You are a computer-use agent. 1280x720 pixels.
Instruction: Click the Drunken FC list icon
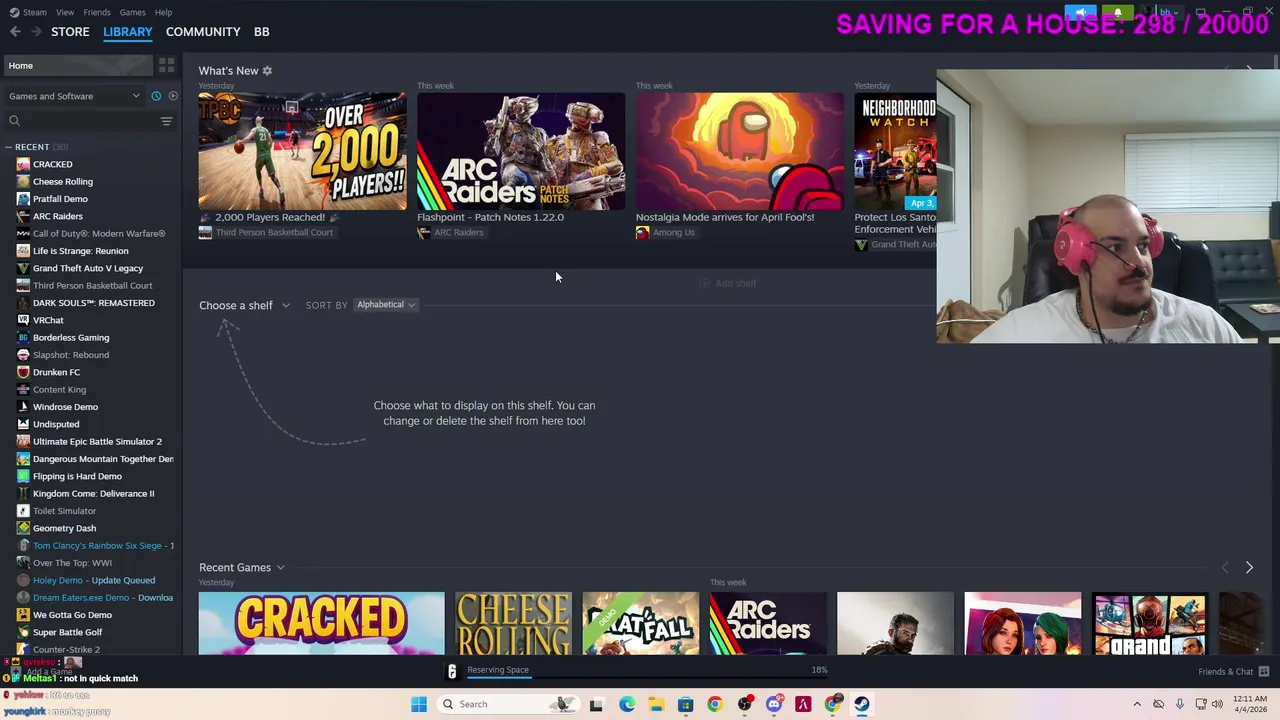tap(23, 372)
